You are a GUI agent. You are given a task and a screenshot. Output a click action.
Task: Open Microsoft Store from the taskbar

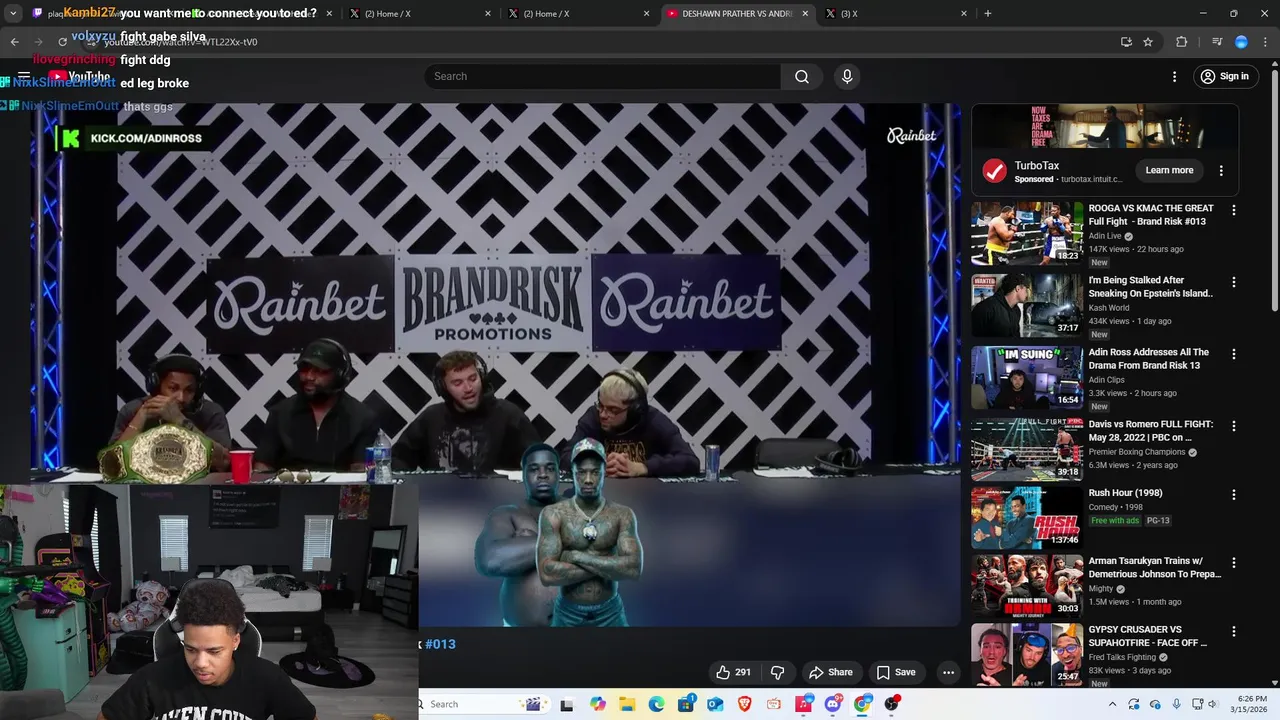(x=686, y=704)
